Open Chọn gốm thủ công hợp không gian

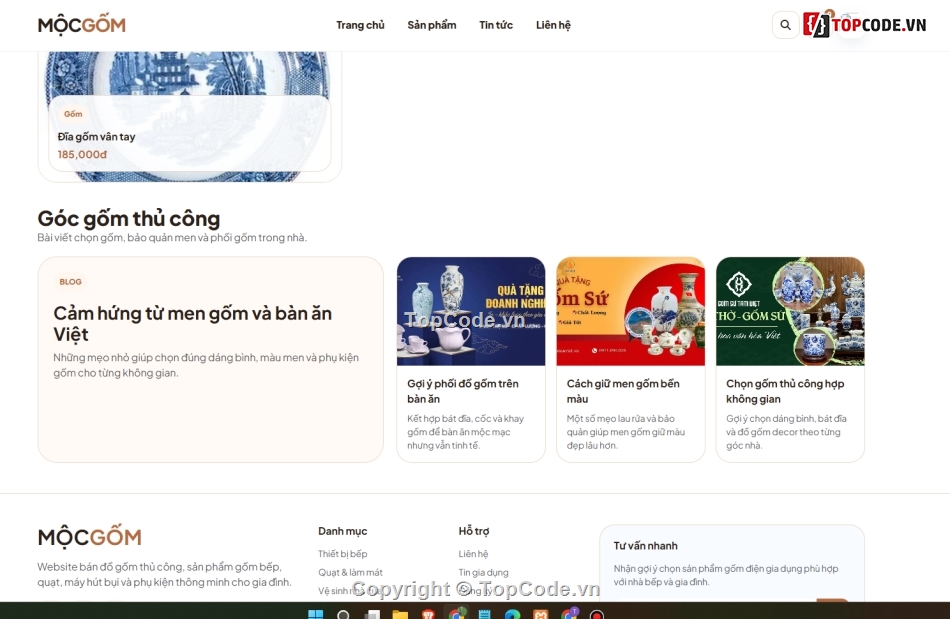click(785, 391)
